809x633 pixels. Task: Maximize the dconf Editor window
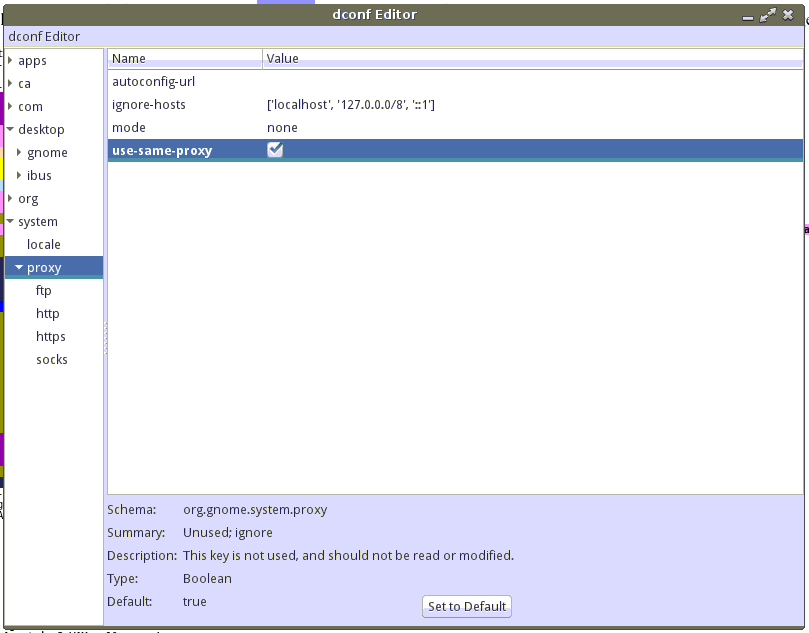(768, 15)
